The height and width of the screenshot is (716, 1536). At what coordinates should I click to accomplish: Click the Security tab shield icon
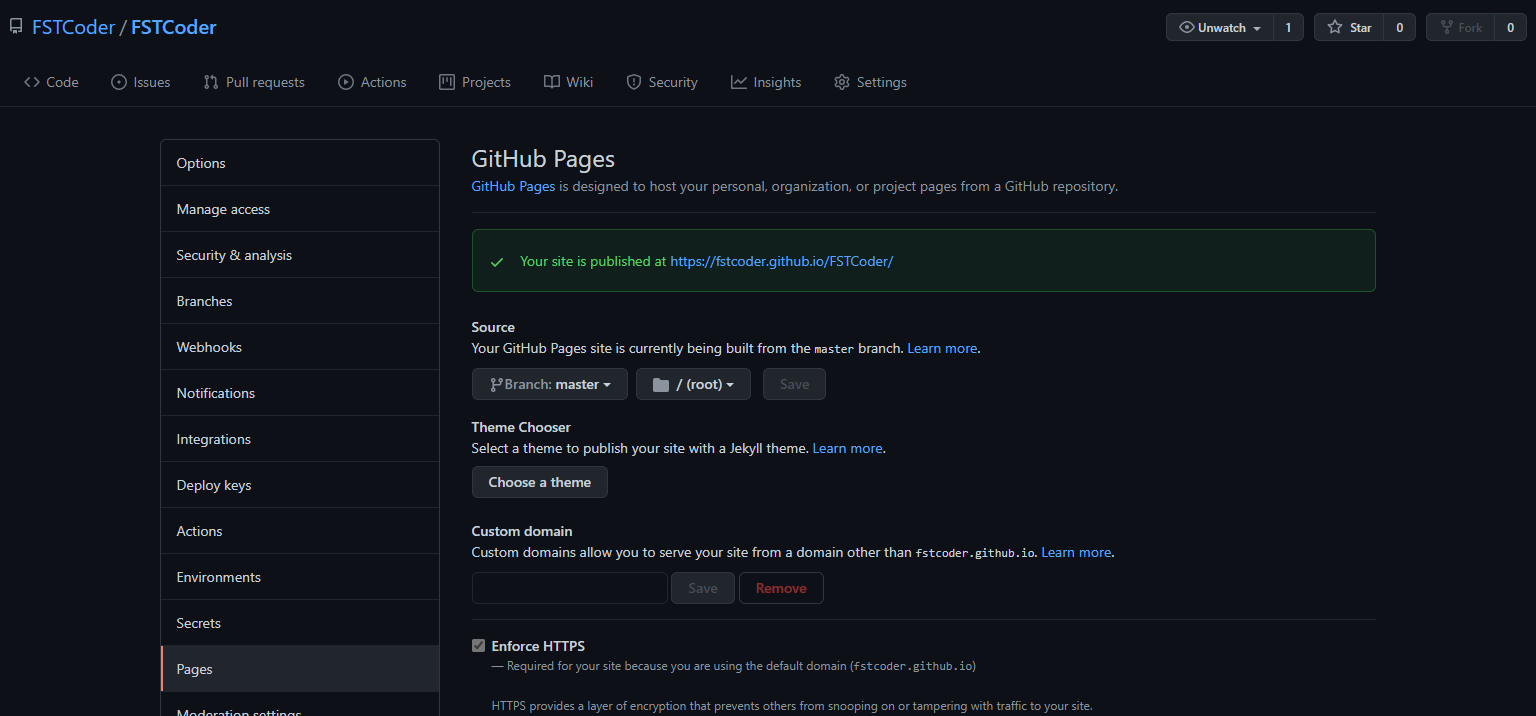[x=633, y=82]
